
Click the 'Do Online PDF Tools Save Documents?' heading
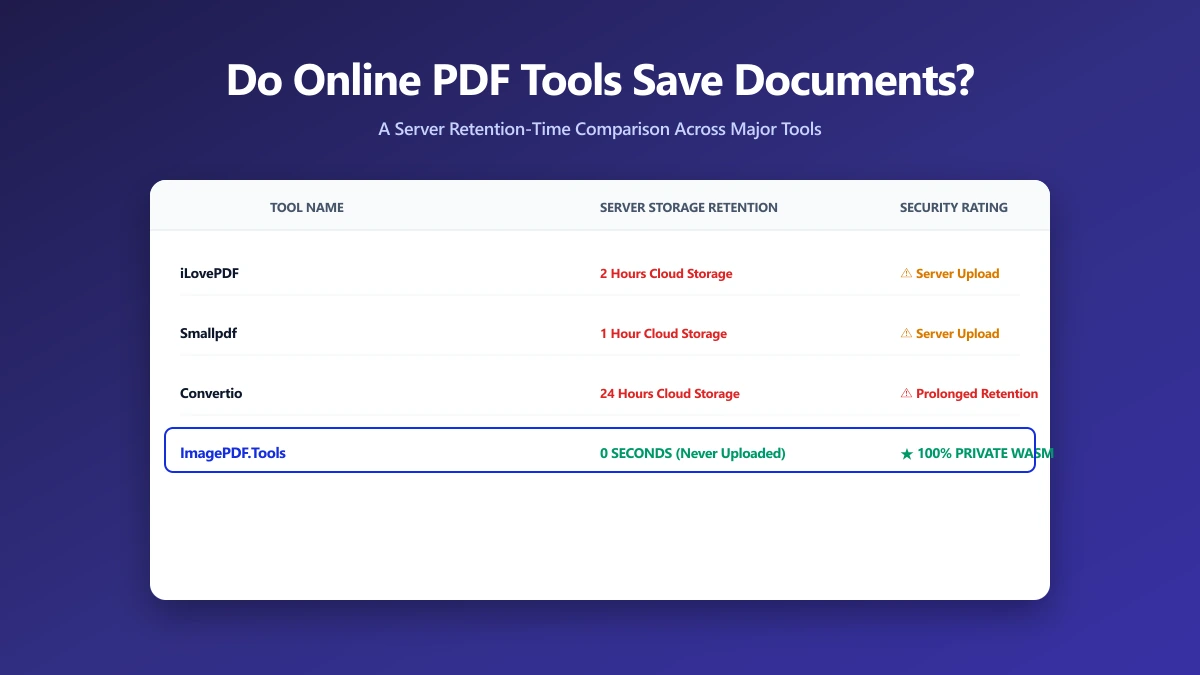point(600,81)
